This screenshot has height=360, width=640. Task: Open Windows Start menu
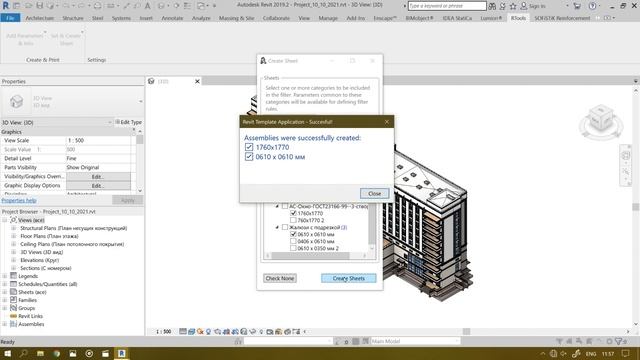[7, 353]
